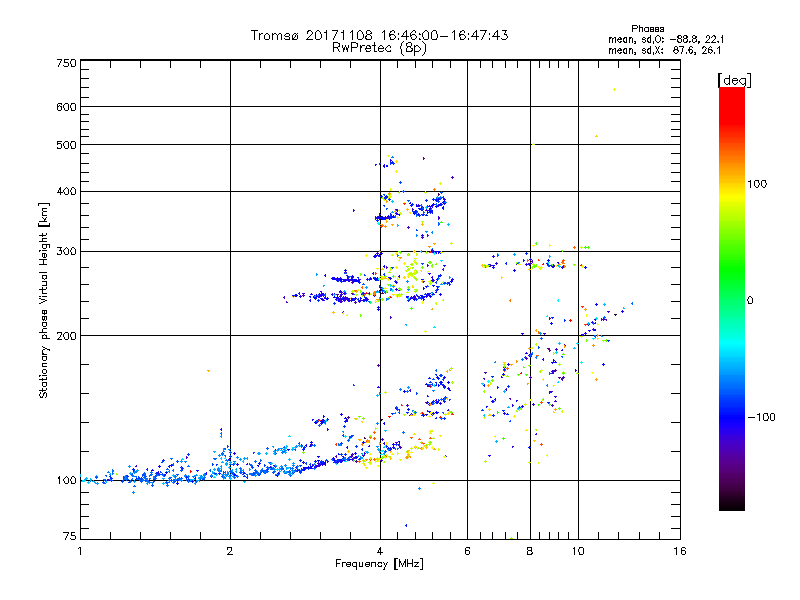800x600 pixels.
Task: Click the colorbar "100" tick label
Action: coord(757,184)
